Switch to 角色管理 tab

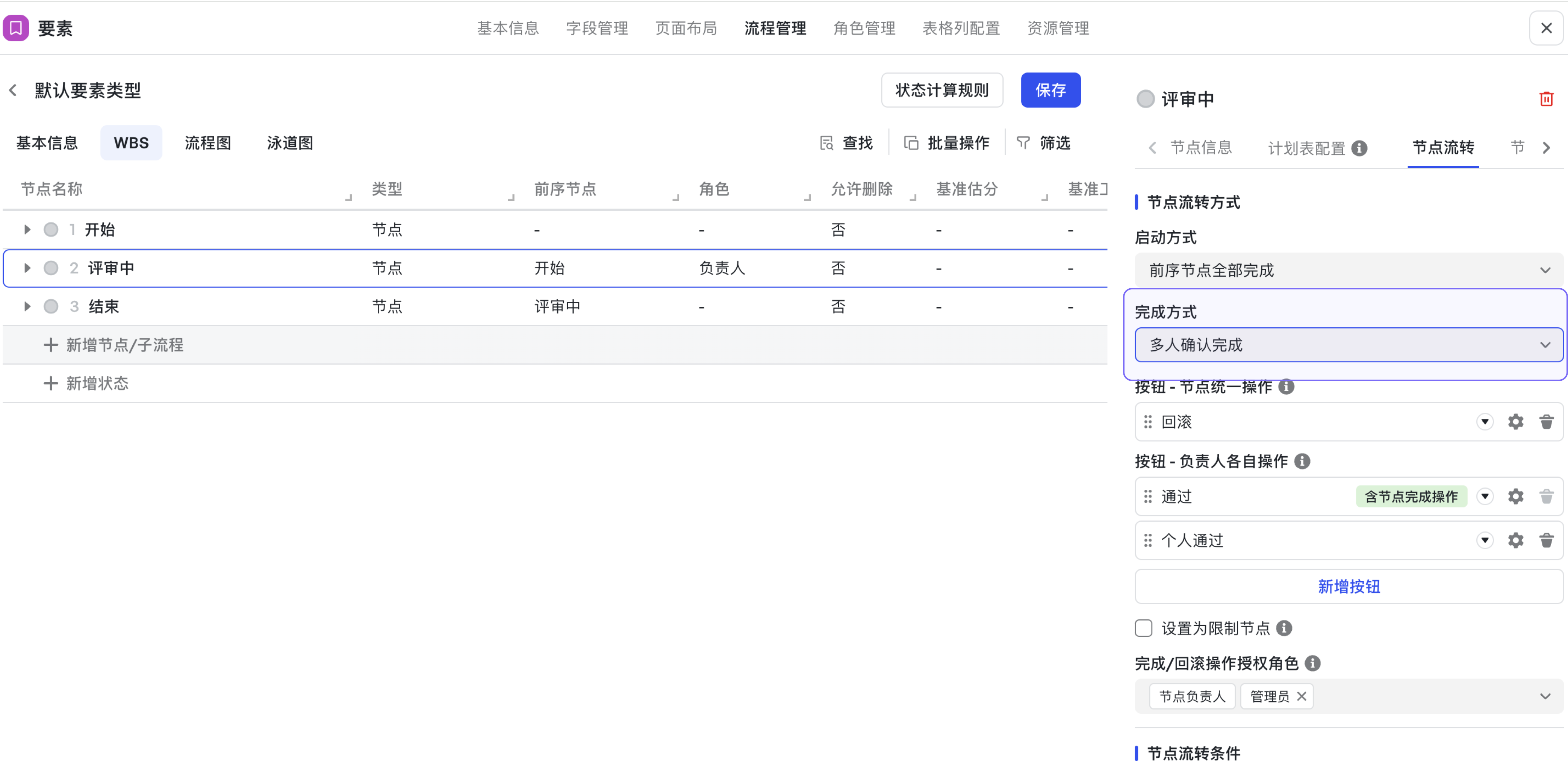click(x=864, y=28)
